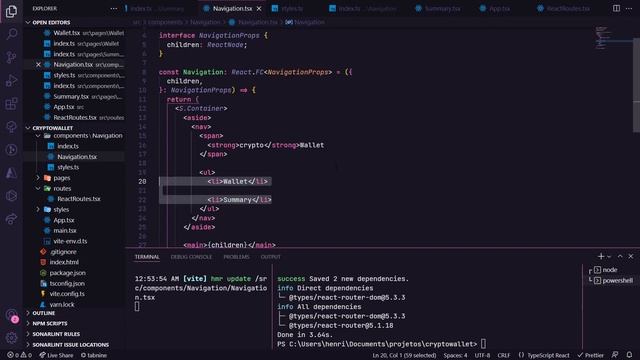Open styles.ts under Navigation folder

click(68, 167)
